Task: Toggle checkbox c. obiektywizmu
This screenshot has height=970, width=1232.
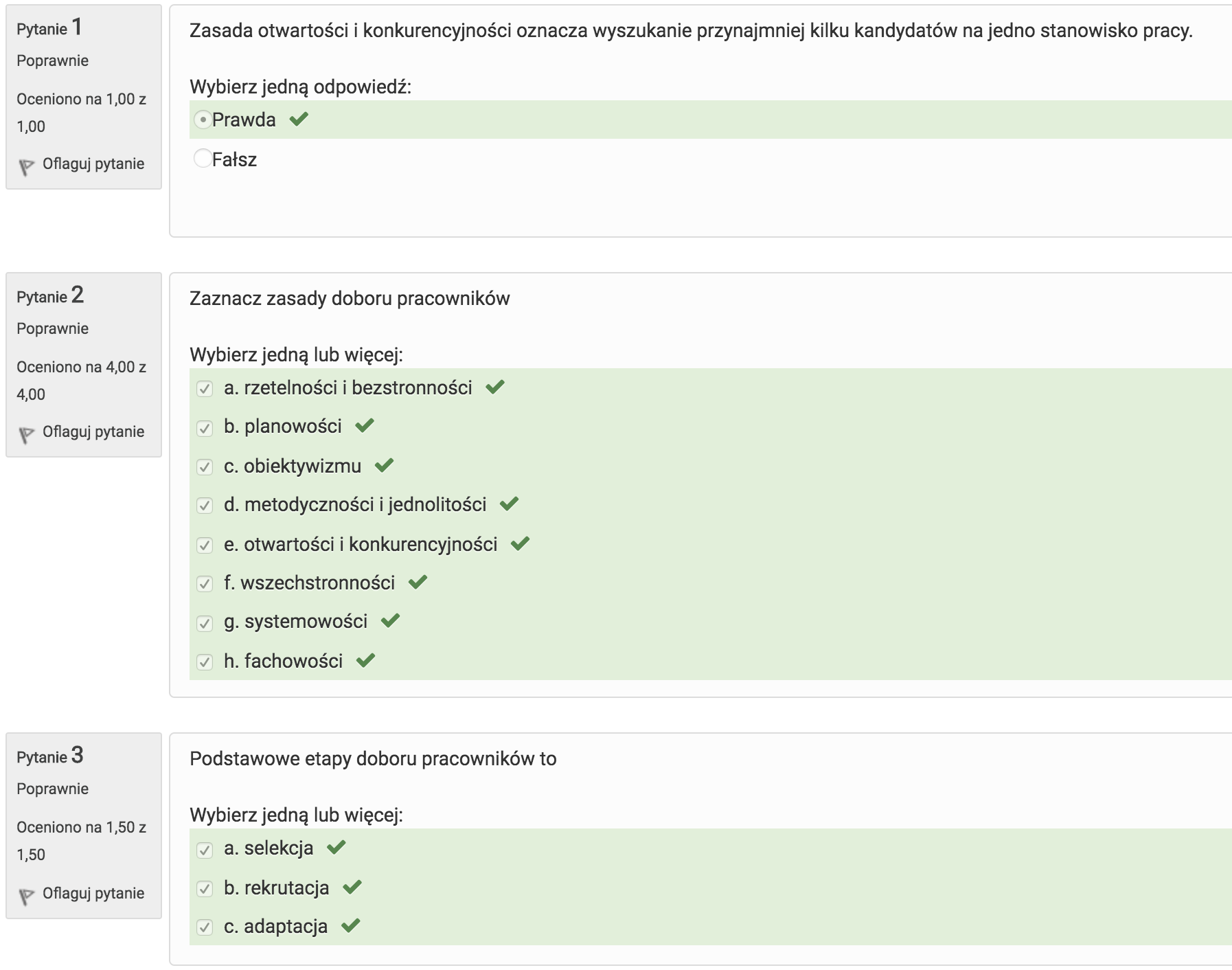Action: coord(205,467)
